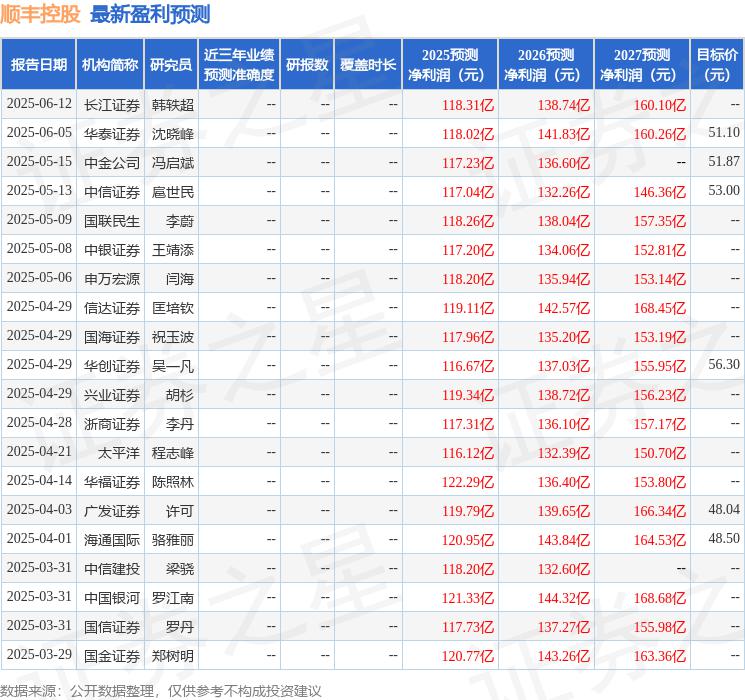
Task: Select 中银证券 institution cell
Action: pos(112,250)
